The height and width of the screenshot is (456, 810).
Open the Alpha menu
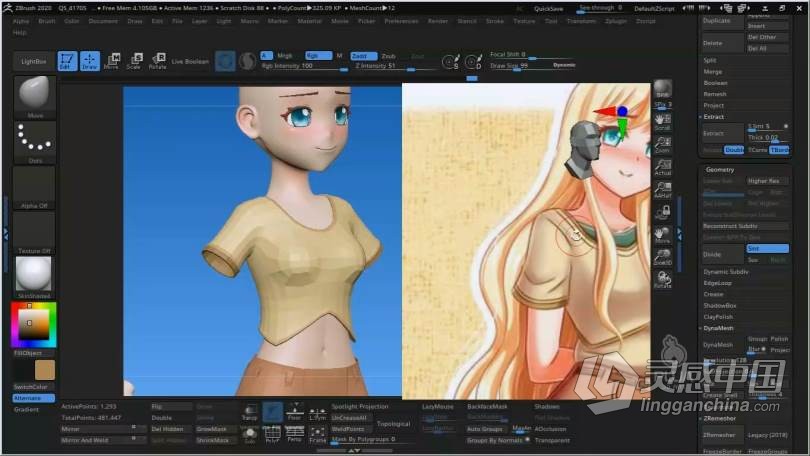pyautogui.click(x=21, y=21)
